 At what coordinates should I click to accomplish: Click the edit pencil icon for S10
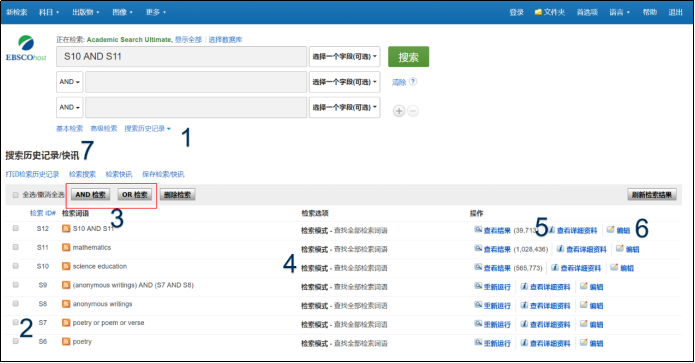click(x=614, y=267)
